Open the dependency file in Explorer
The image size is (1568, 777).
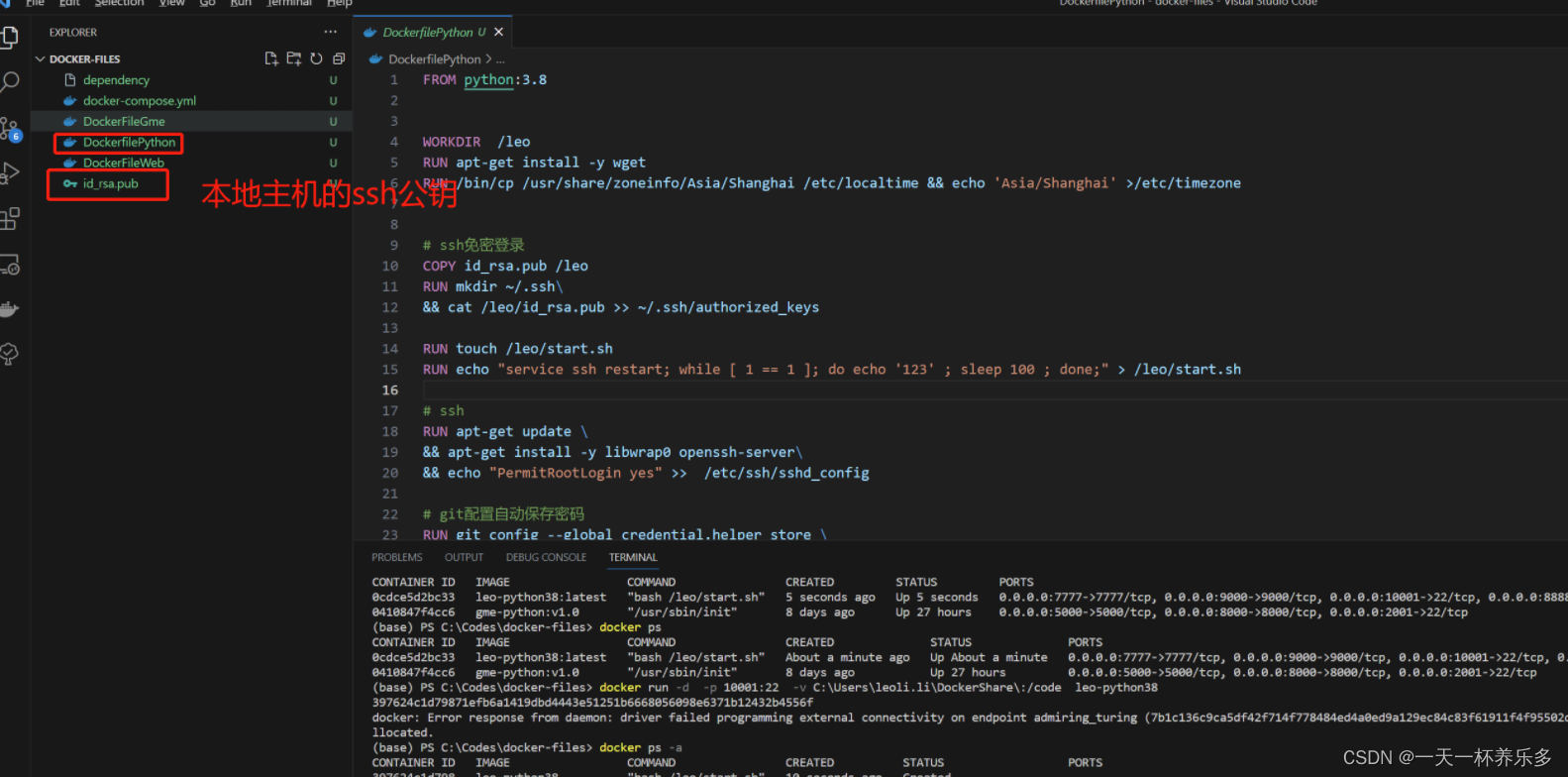(116, 80)
